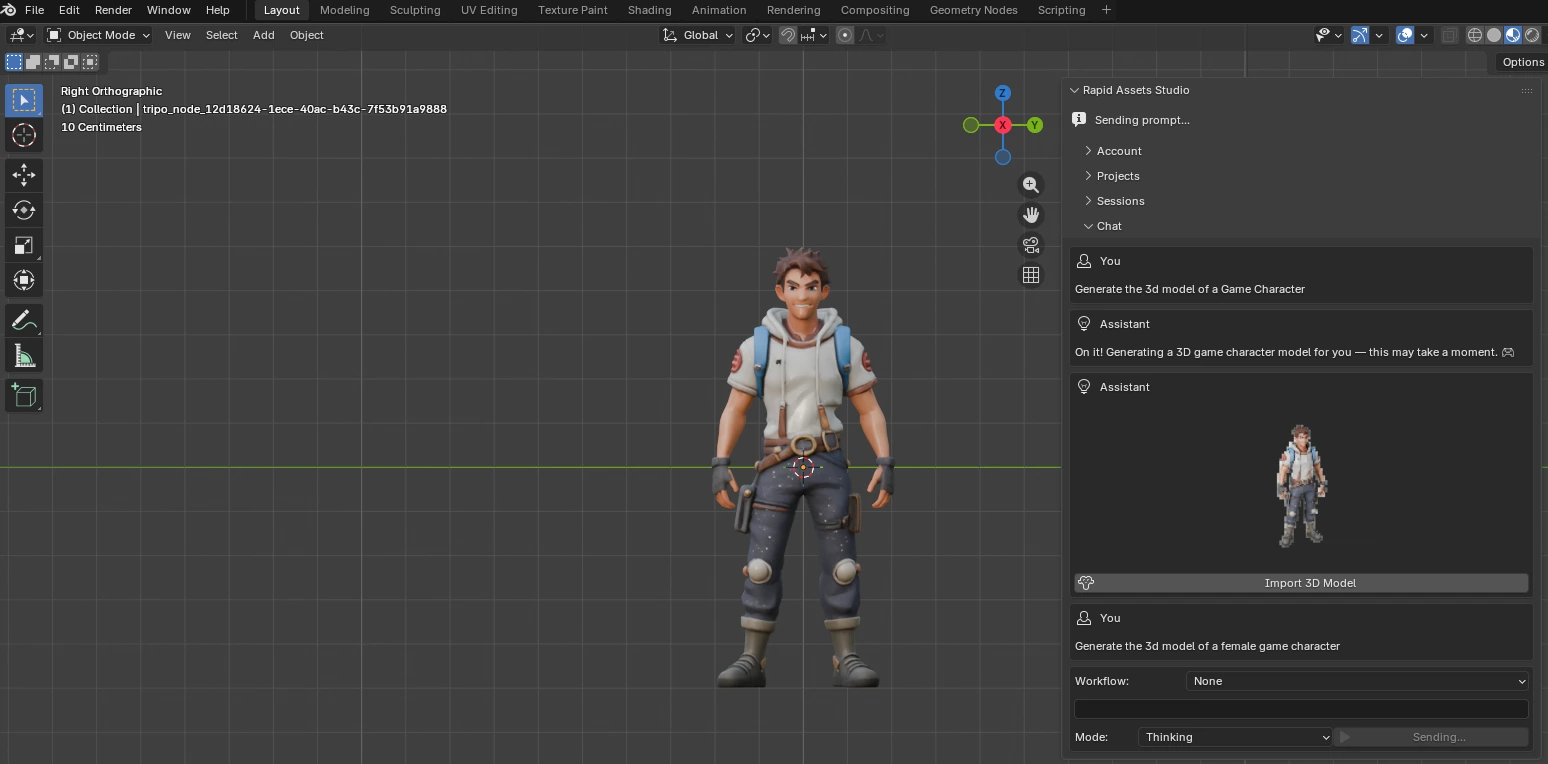1548x764 pixels.
Task: Switch to material preview shading
Action: click(x=1512, y=35)
